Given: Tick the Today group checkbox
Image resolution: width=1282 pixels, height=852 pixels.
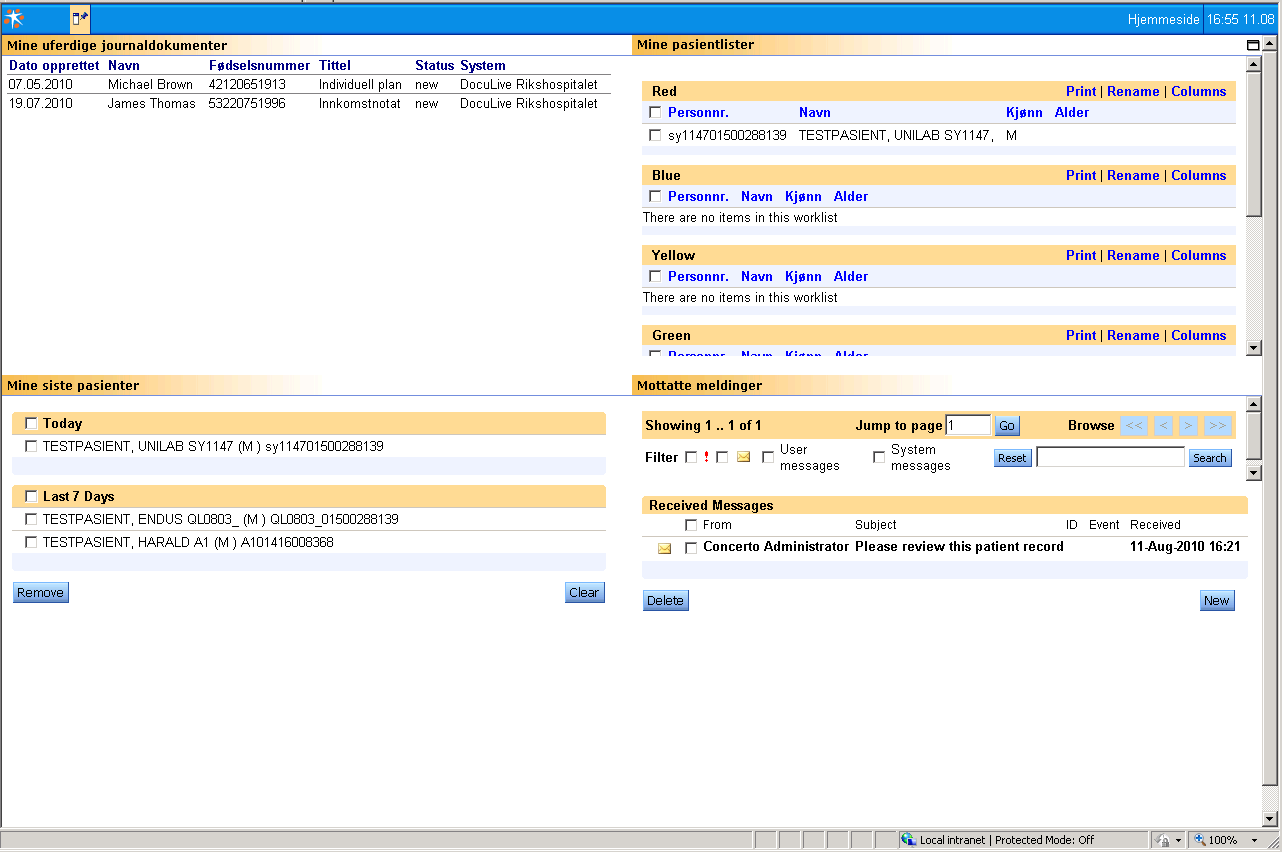Looking at the screenshot, I should coord(31,423).
